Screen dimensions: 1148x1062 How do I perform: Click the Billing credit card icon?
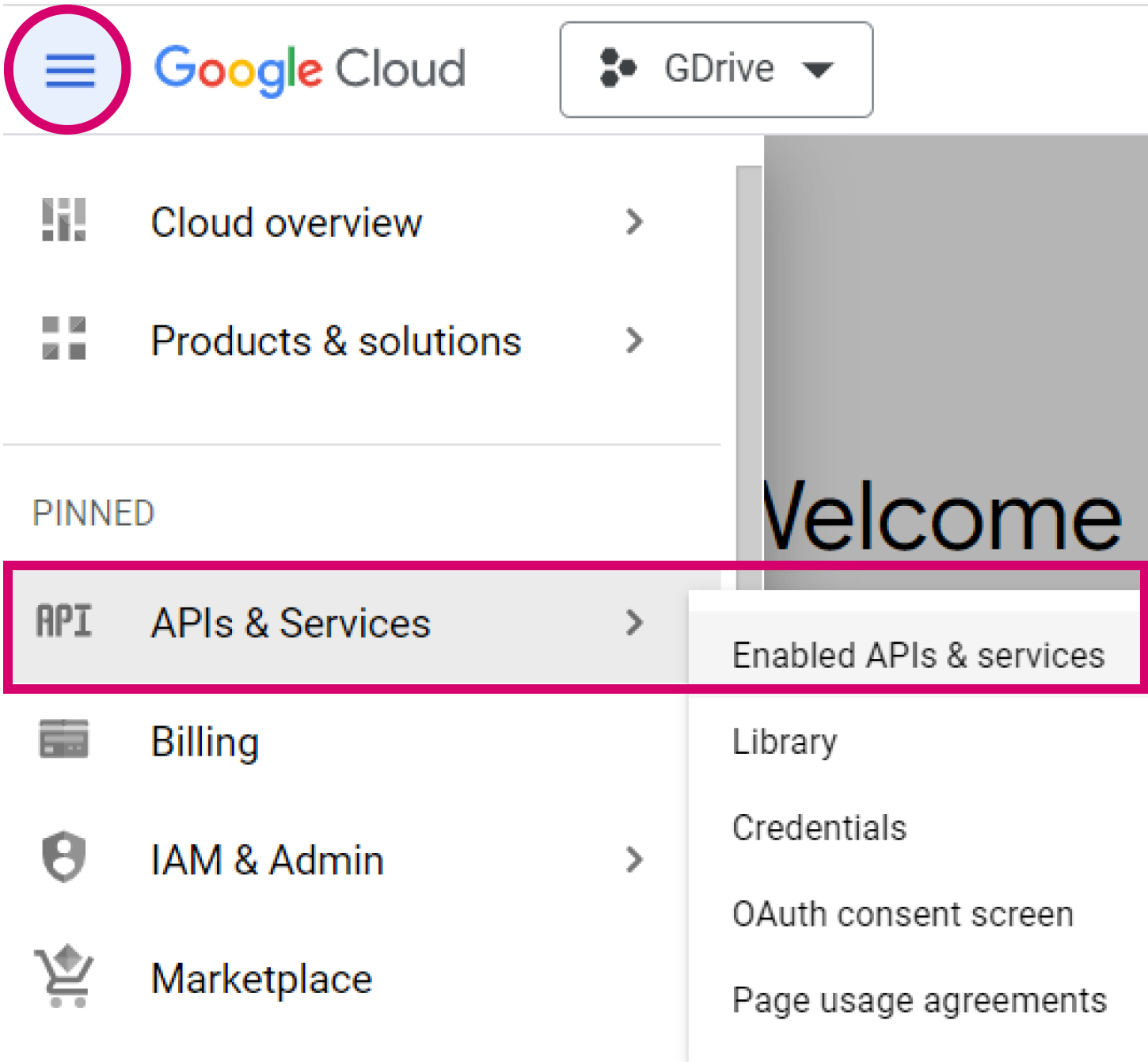63,740
